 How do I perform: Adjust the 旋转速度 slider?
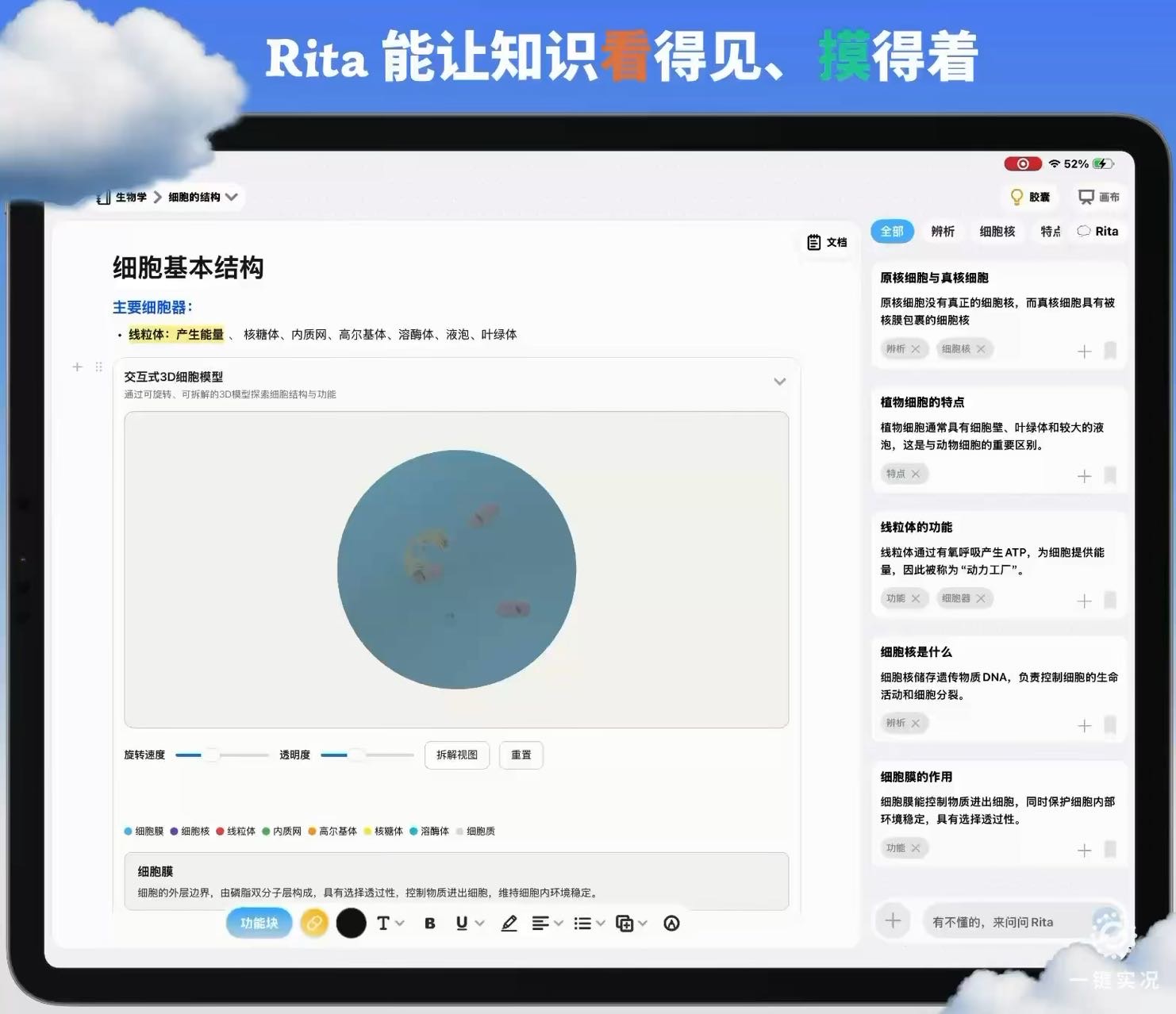tap(221, 755)
